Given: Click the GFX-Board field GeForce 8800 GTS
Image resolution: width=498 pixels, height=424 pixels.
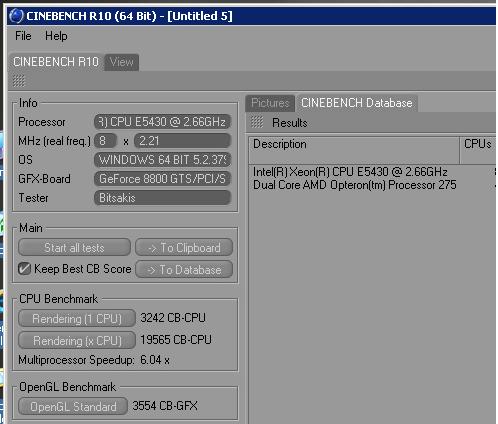Looking at the screenshot, I should [x=163, y=179].
